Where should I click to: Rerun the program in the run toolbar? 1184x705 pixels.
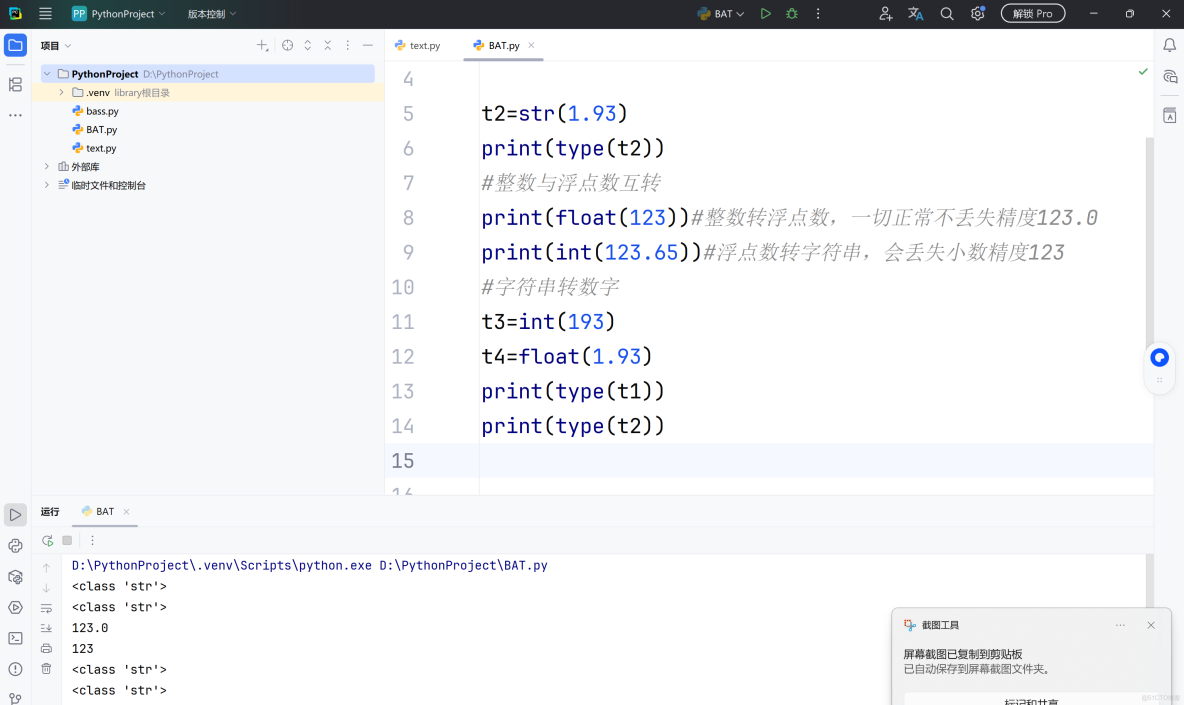tap(46, 540)
